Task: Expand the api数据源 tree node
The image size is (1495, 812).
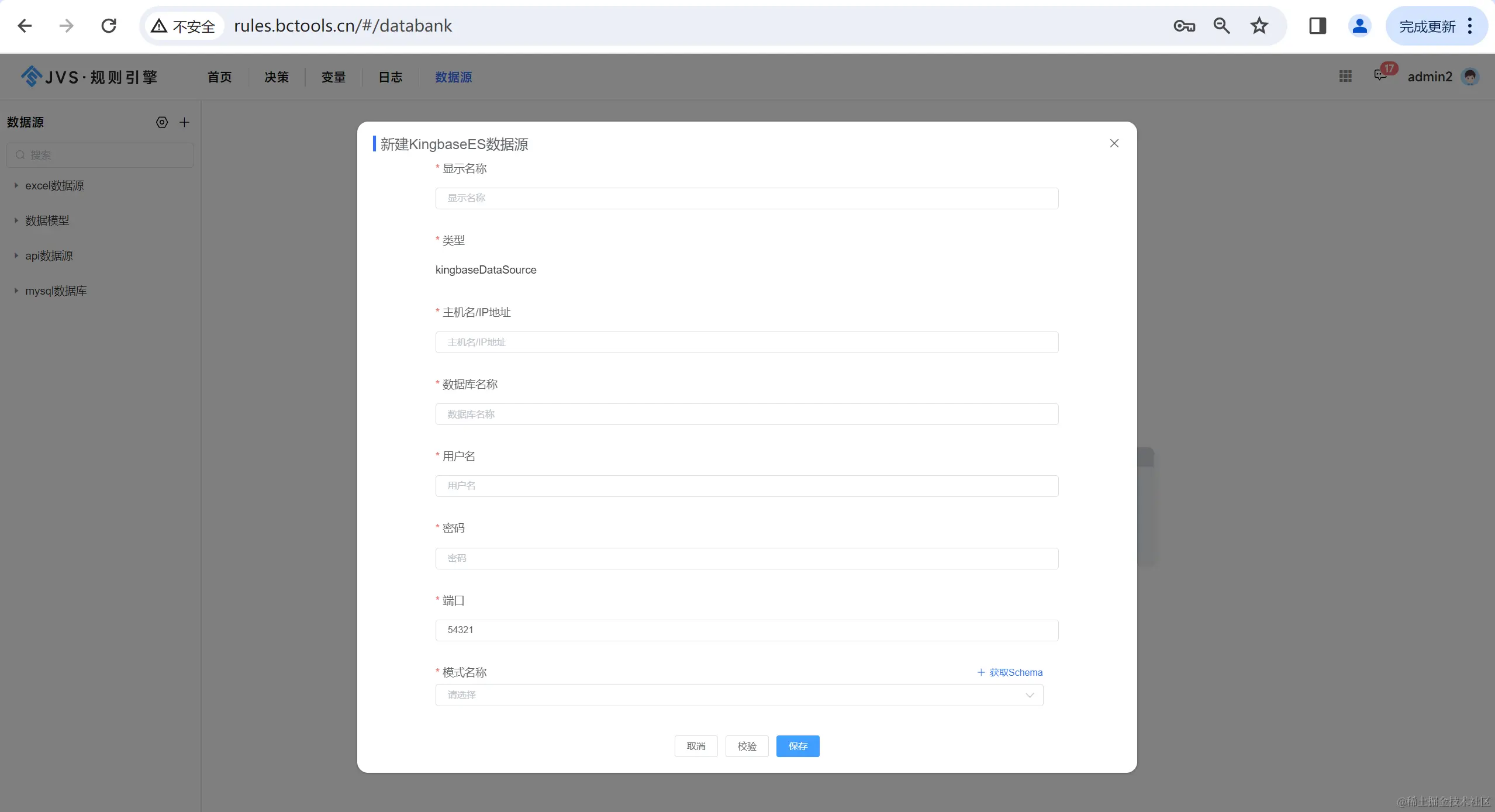Action: coord(16,255)
